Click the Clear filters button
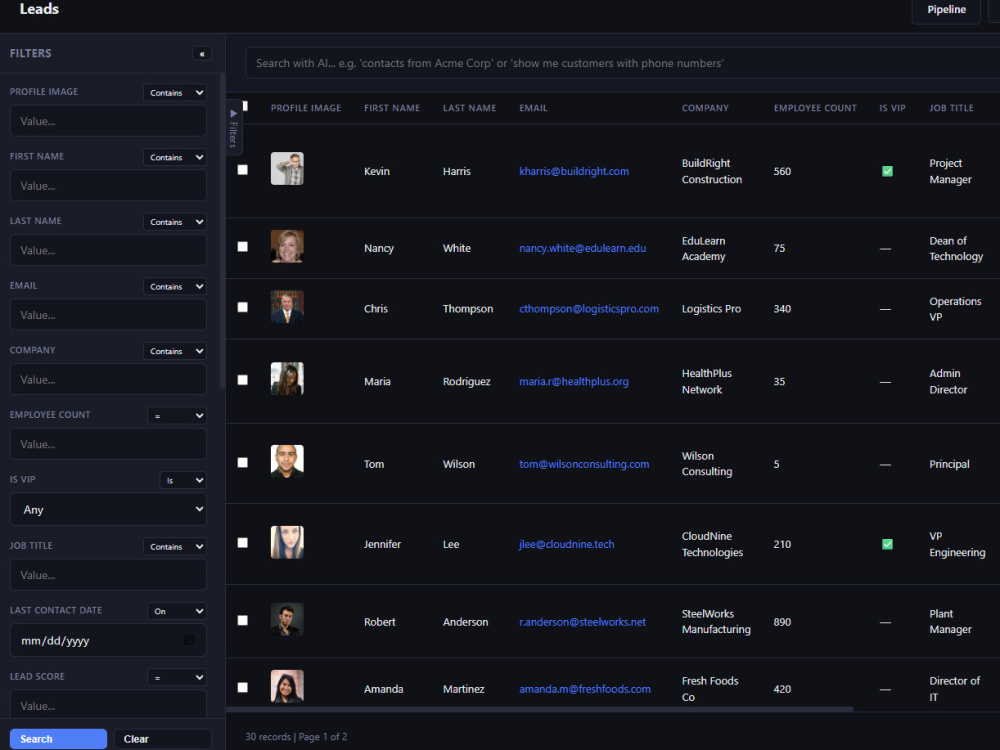 (163, 739)
